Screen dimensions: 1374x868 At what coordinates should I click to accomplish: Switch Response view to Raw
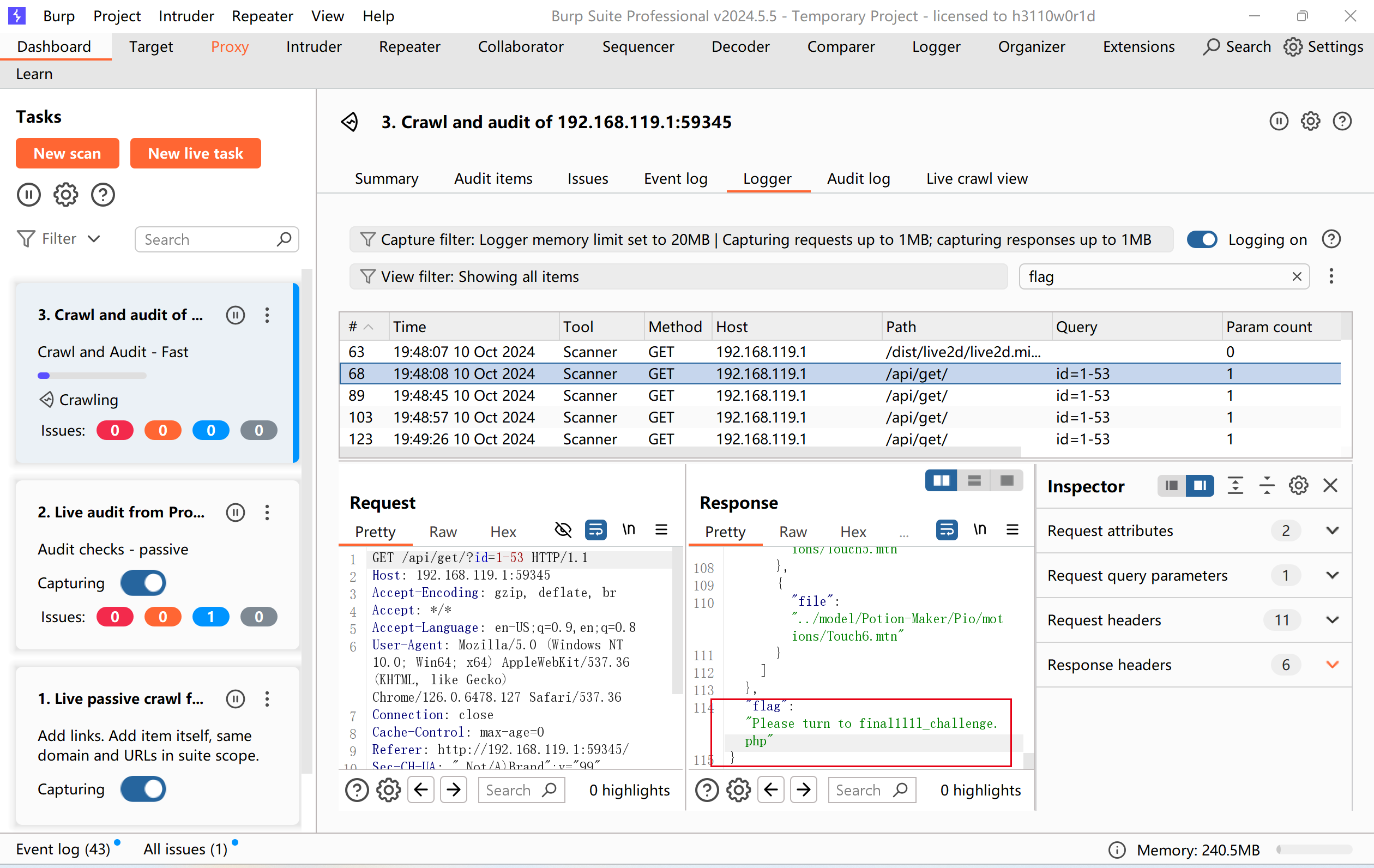(793, 532)
